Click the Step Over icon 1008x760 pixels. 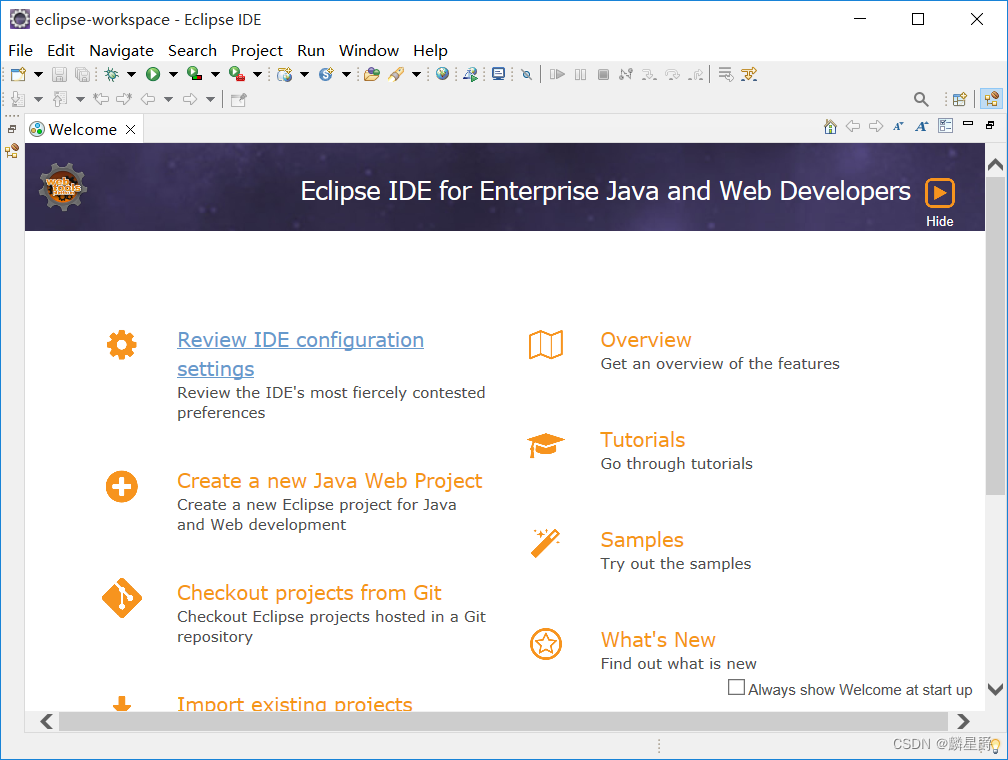[672, 75]
